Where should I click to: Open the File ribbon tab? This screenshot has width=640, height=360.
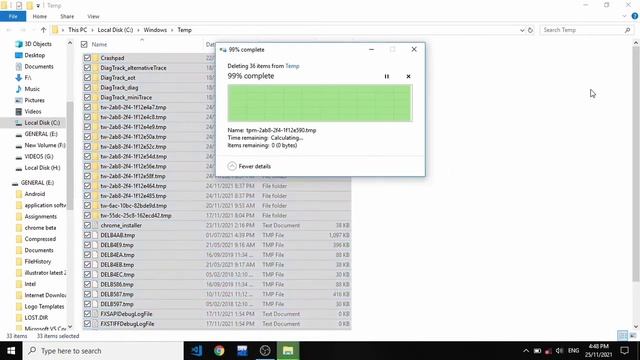click(x=13, y=16)
